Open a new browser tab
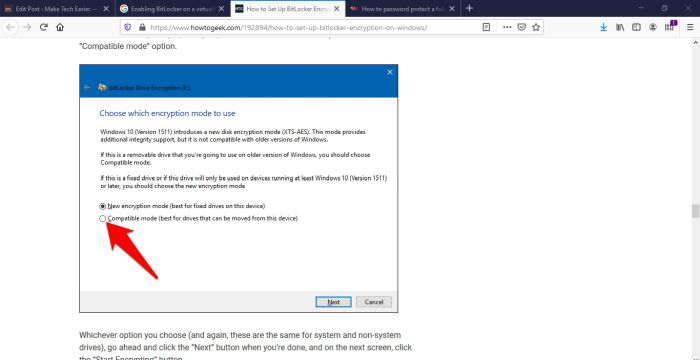The height and width of the screenshot is (360, 700). click(469, 8)
